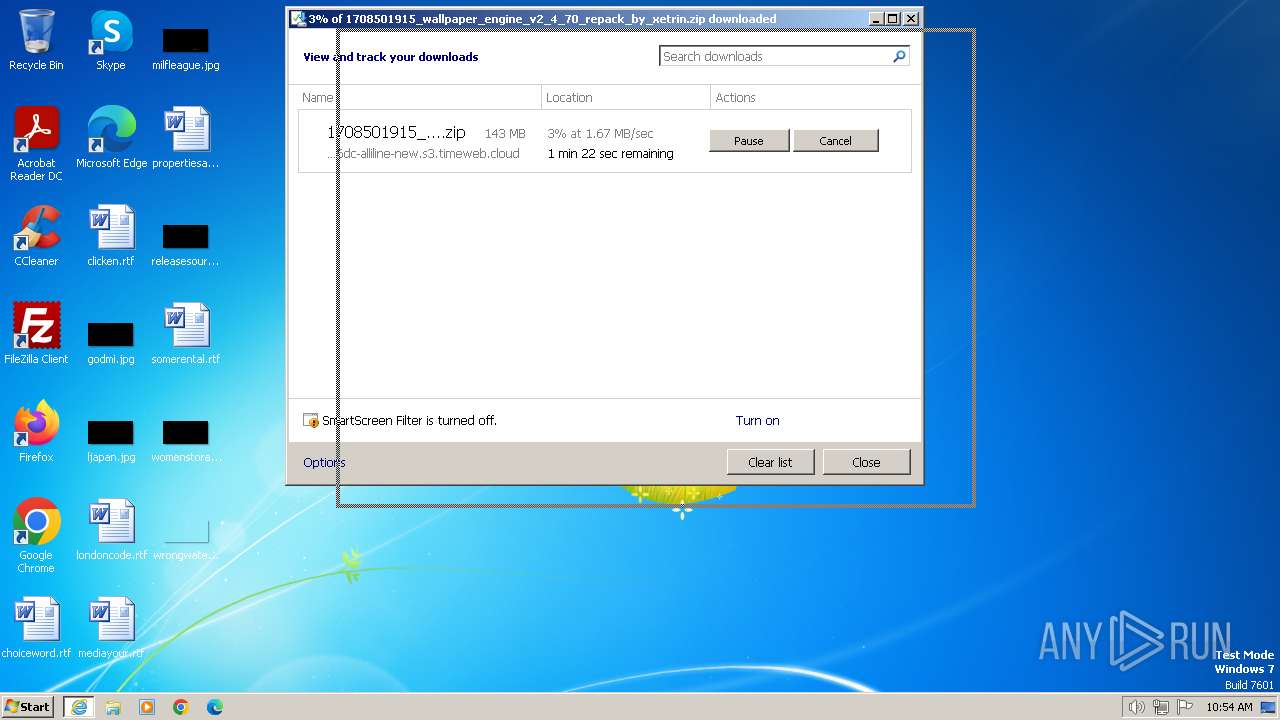The image size is (1280, 720).
Task: Select choiceword.rtf desktop file
Action: 36,628
